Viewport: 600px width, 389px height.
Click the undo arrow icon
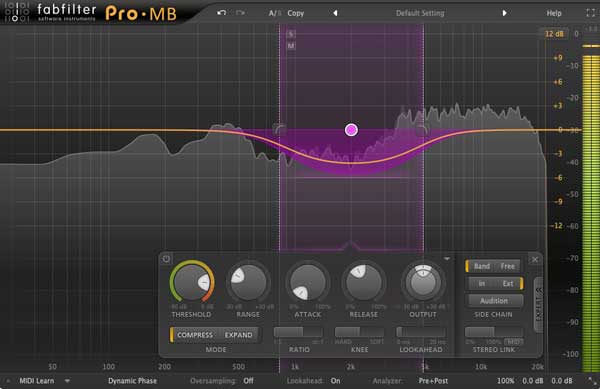pos(221,13)
